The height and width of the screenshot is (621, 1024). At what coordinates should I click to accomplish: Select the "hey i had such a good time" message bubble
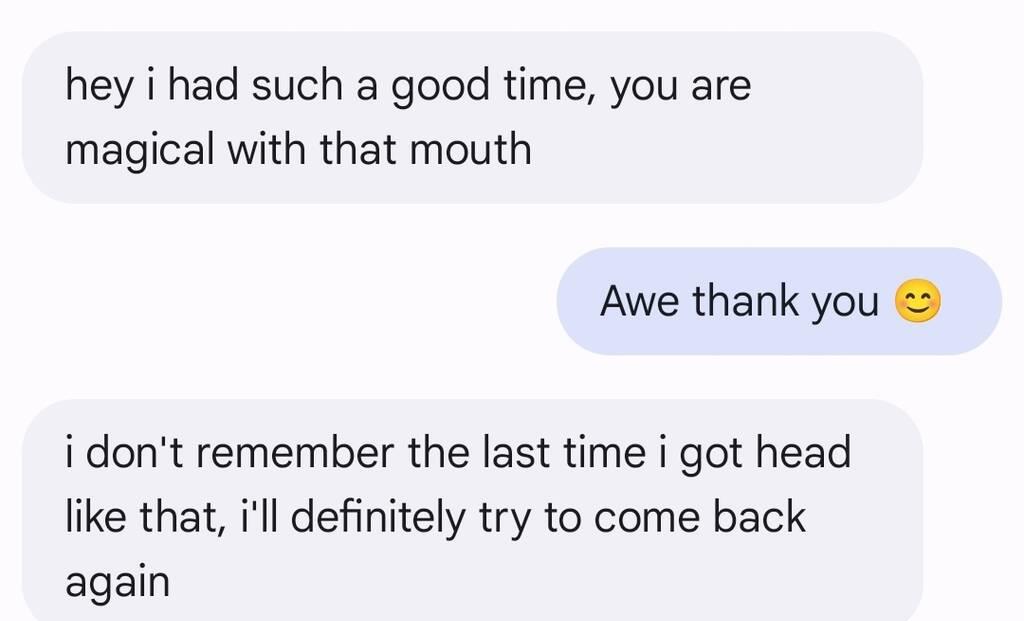coord(470,117)
